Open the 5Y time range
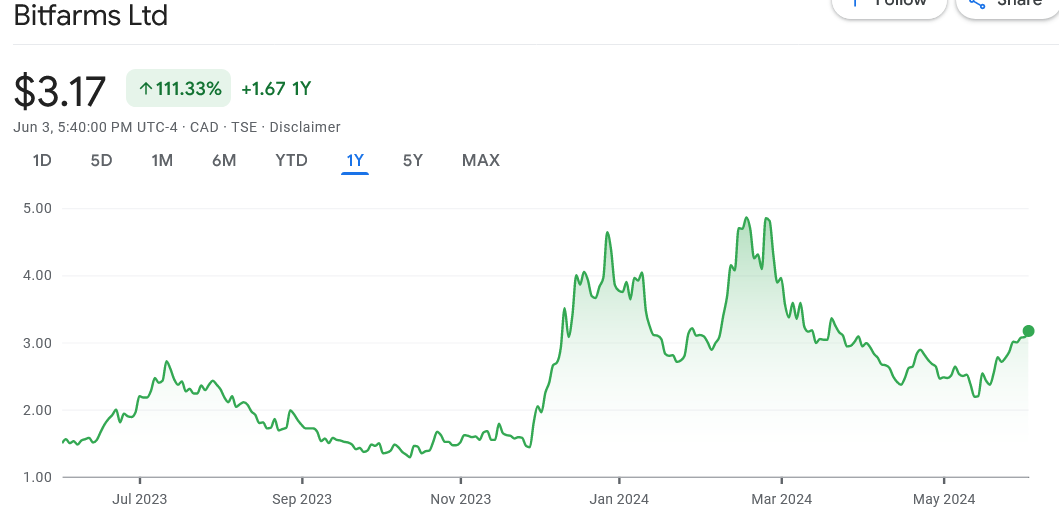The height and width of the screenshot is (517, 1059). 413,160
